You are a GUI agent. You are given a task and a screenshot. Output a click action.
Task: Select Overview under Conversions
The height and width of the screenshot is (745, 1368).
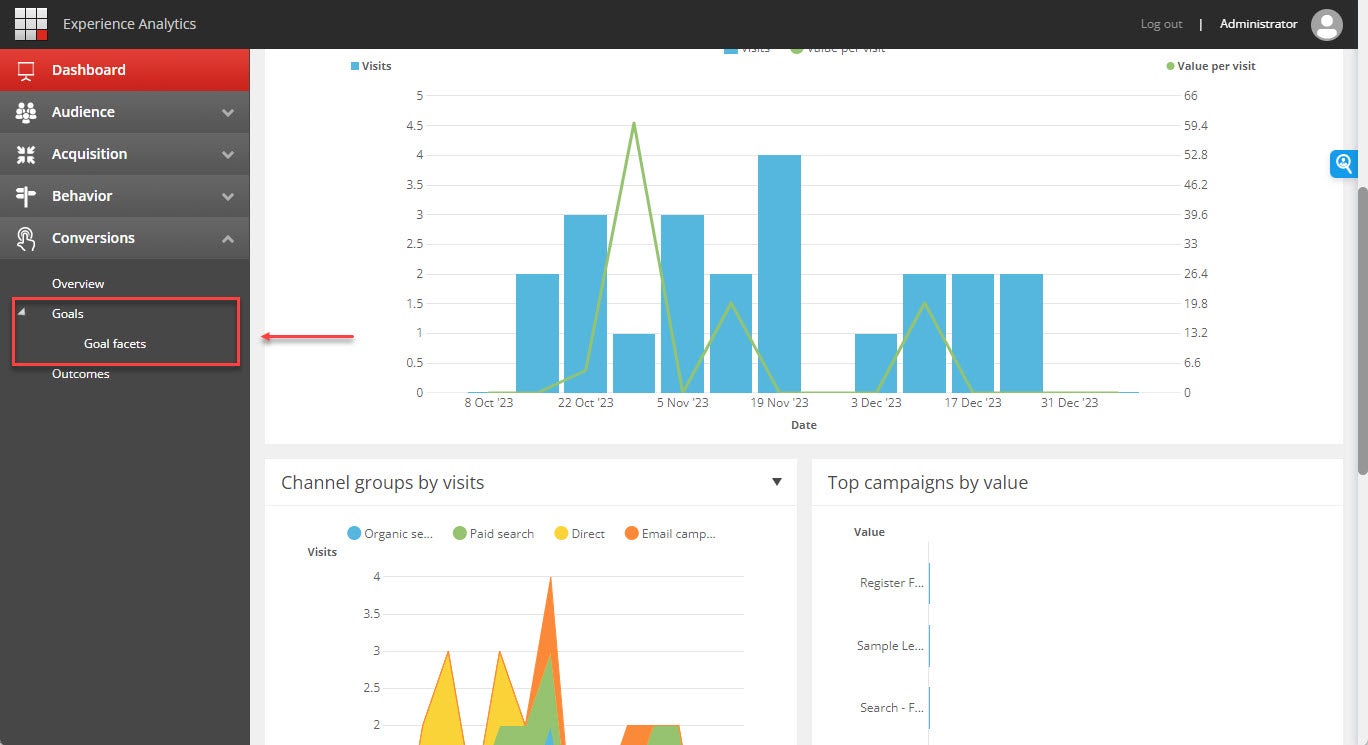(x=78, y=283)
